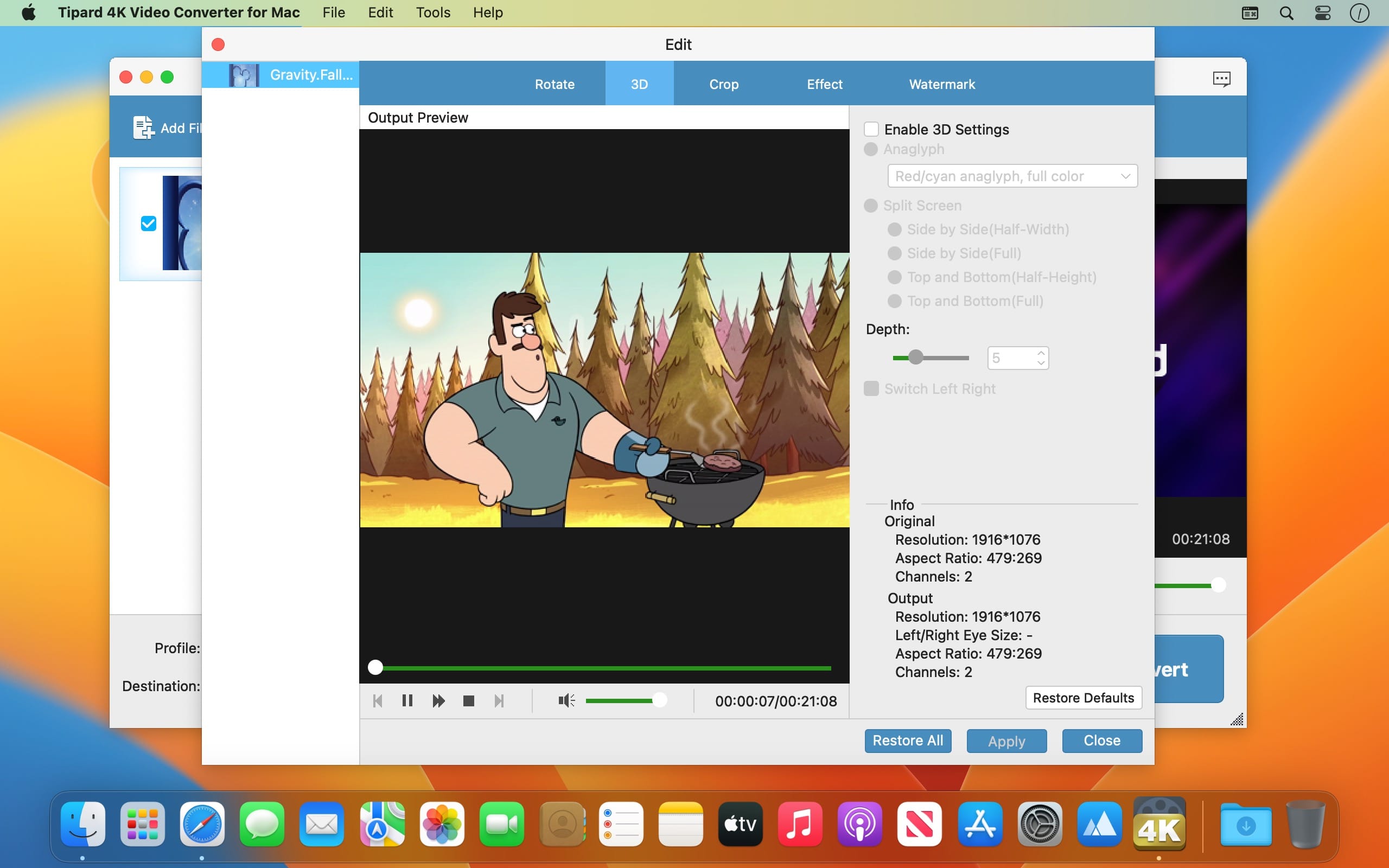
Task: Click the Depth value input field
Action: tap(1012, 358)
